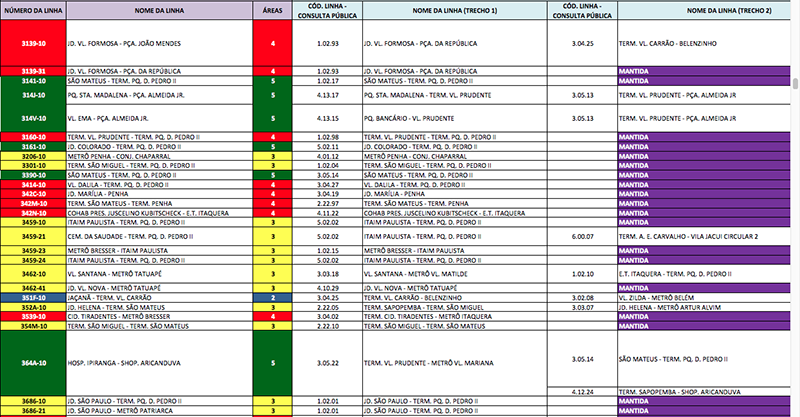This screenshot has width=800, height=417.
Task: Select code cell 4.12.24
Action: [582, 392]
